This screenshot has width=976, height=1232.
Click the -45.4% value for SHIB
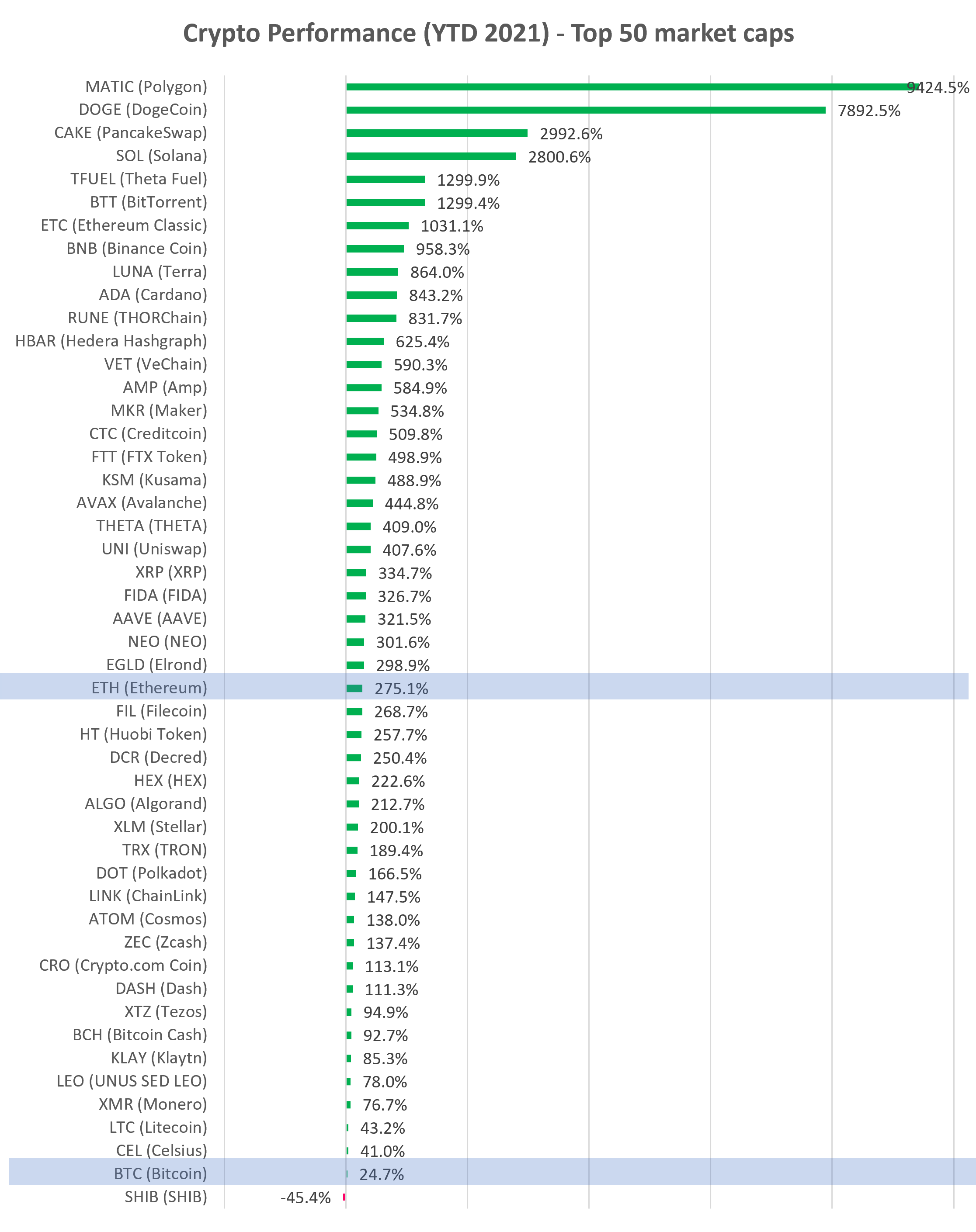tap(306, 1198)
